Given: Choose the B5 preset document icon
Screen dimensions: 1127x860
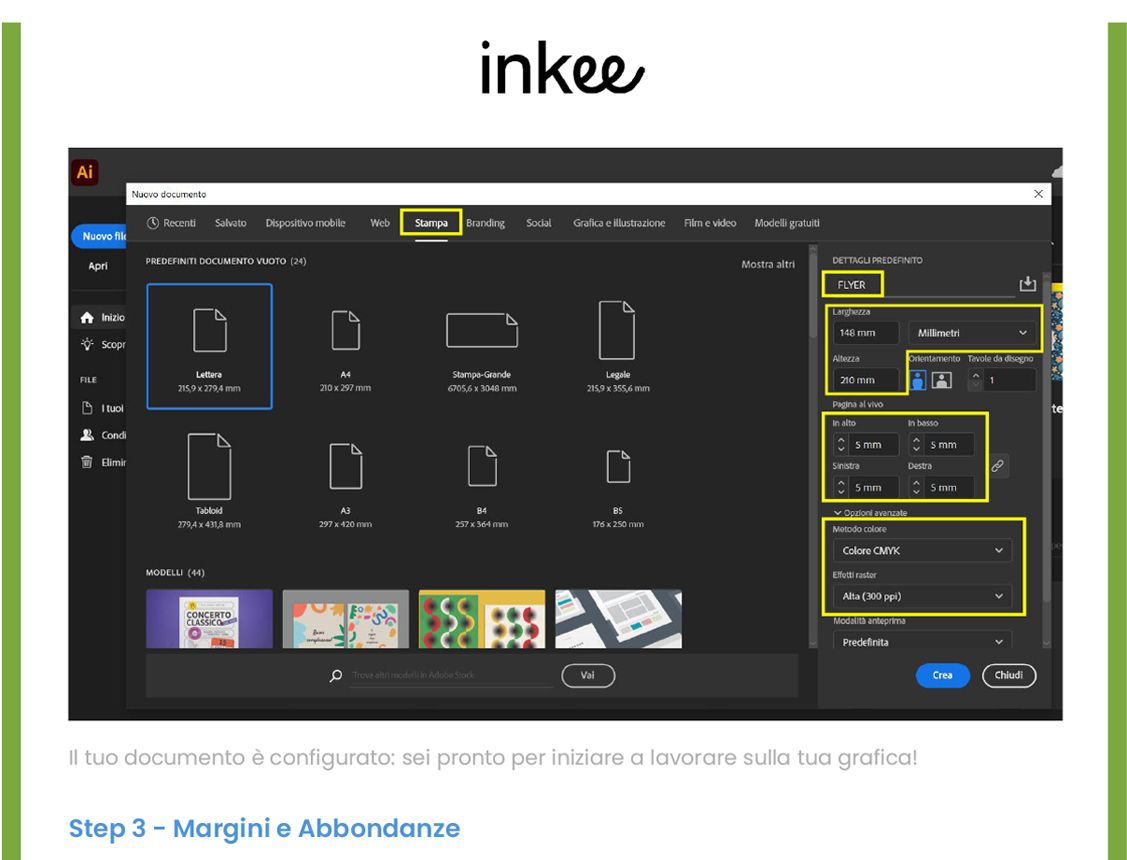Looking at the screenshot, I should pos(618,466).
